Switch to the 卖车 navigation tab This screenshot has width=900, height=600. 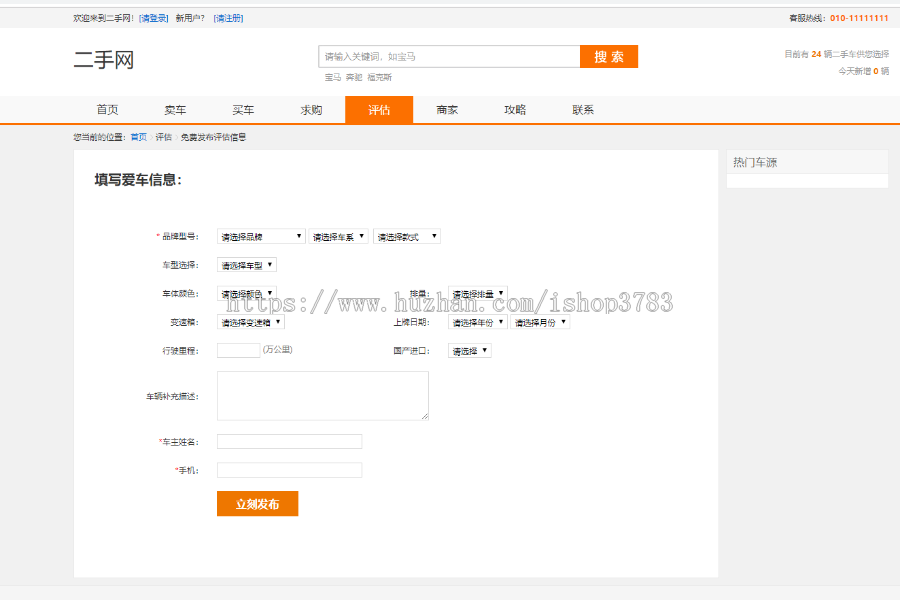[x=174, y=109]
